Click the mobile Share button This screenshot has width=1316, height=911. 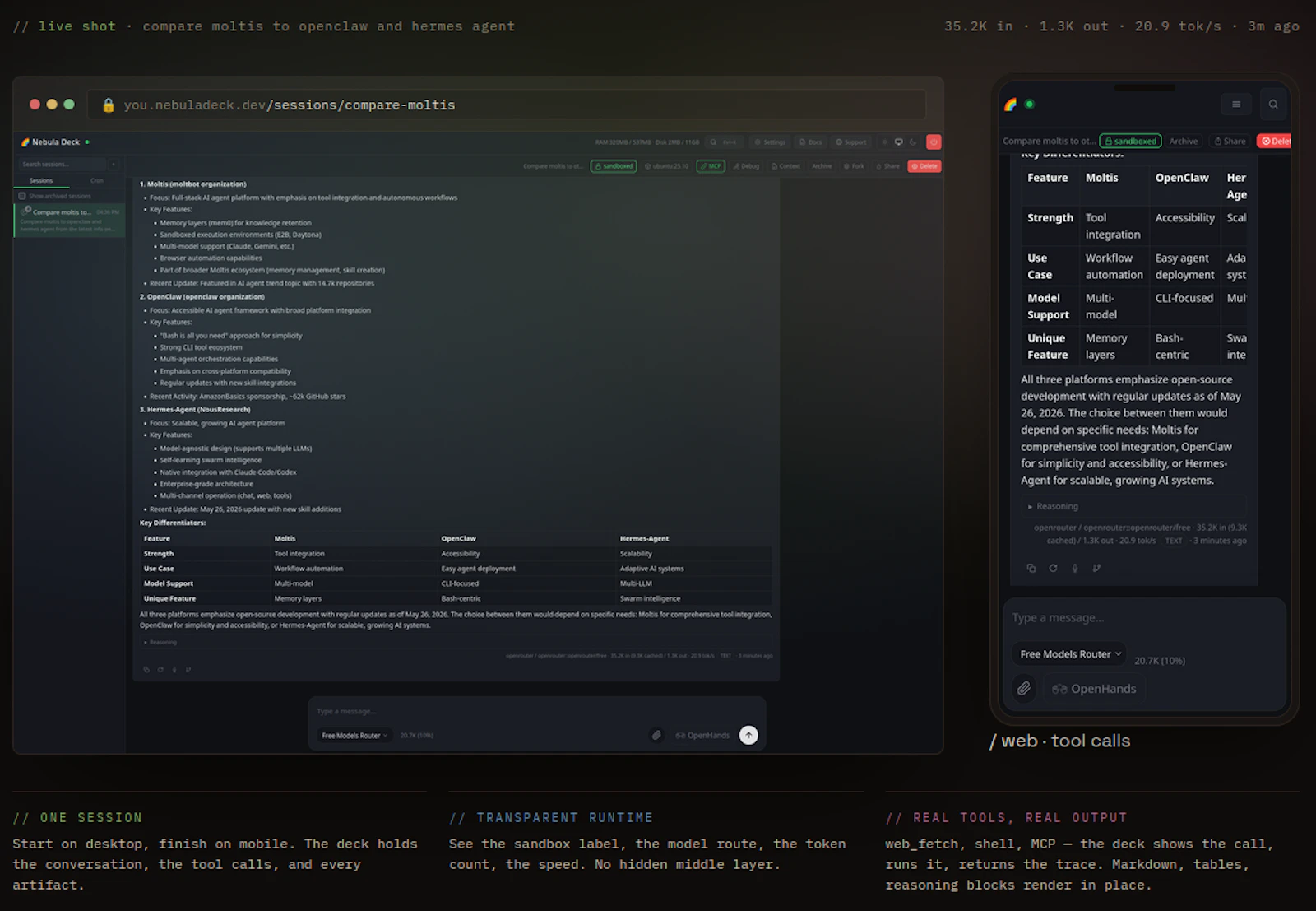(x=1230, y=142)
